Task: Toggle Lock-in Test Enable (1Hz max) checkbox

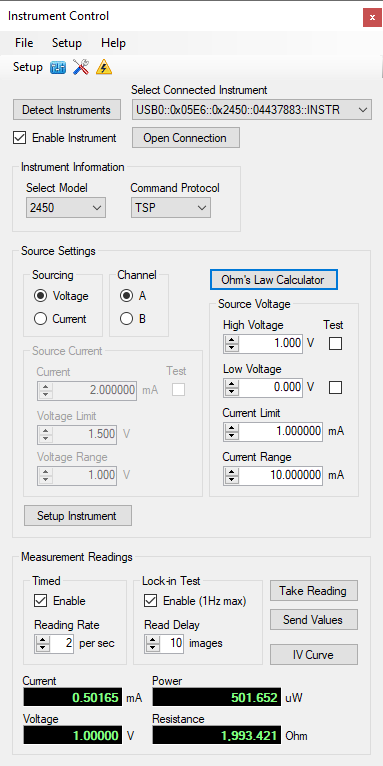Action: point(150,601)
